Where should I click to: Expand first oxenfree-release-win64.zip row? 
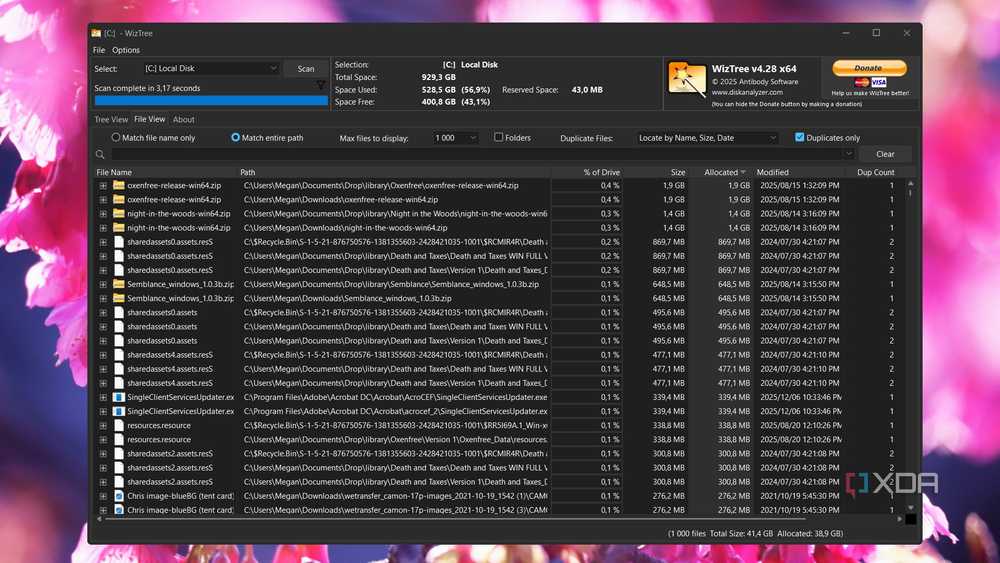click(103, 186)
